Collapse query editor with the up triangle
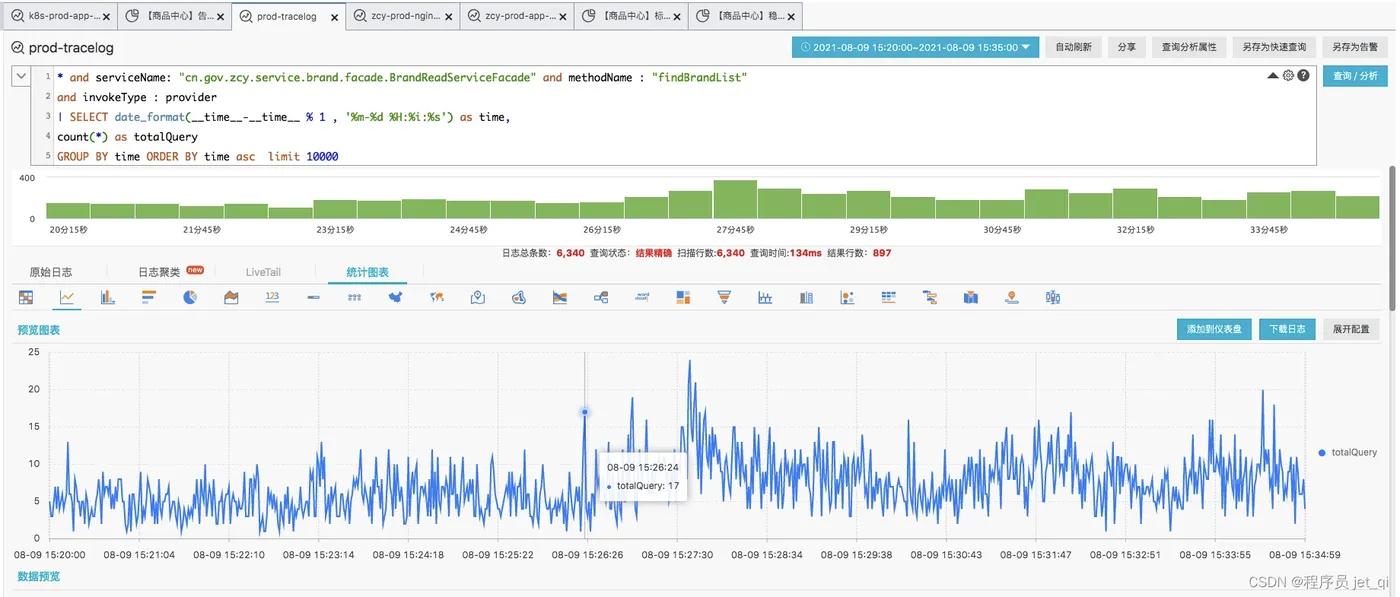 (1273, 76)
